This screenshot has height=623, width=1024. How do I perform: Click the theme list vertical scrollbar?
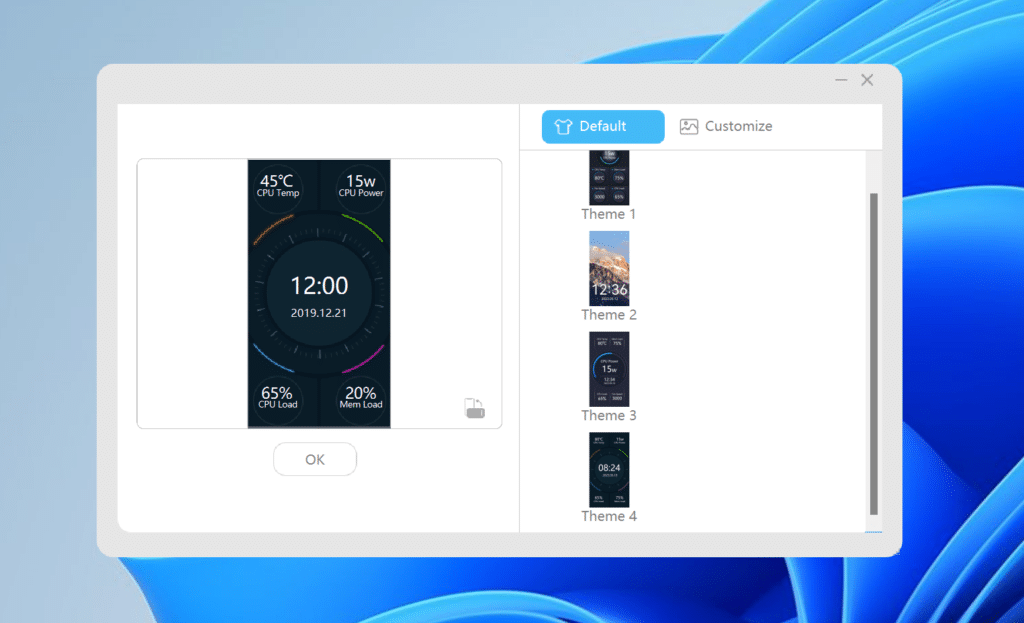874,354
